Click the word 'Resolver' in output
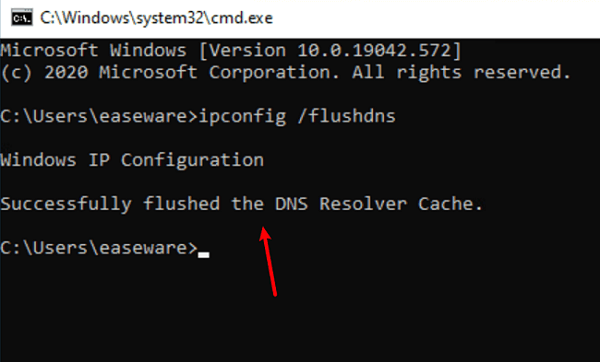The height and width of the screenshot is (362, 600). pyautogui.click(x=363, y=204)
